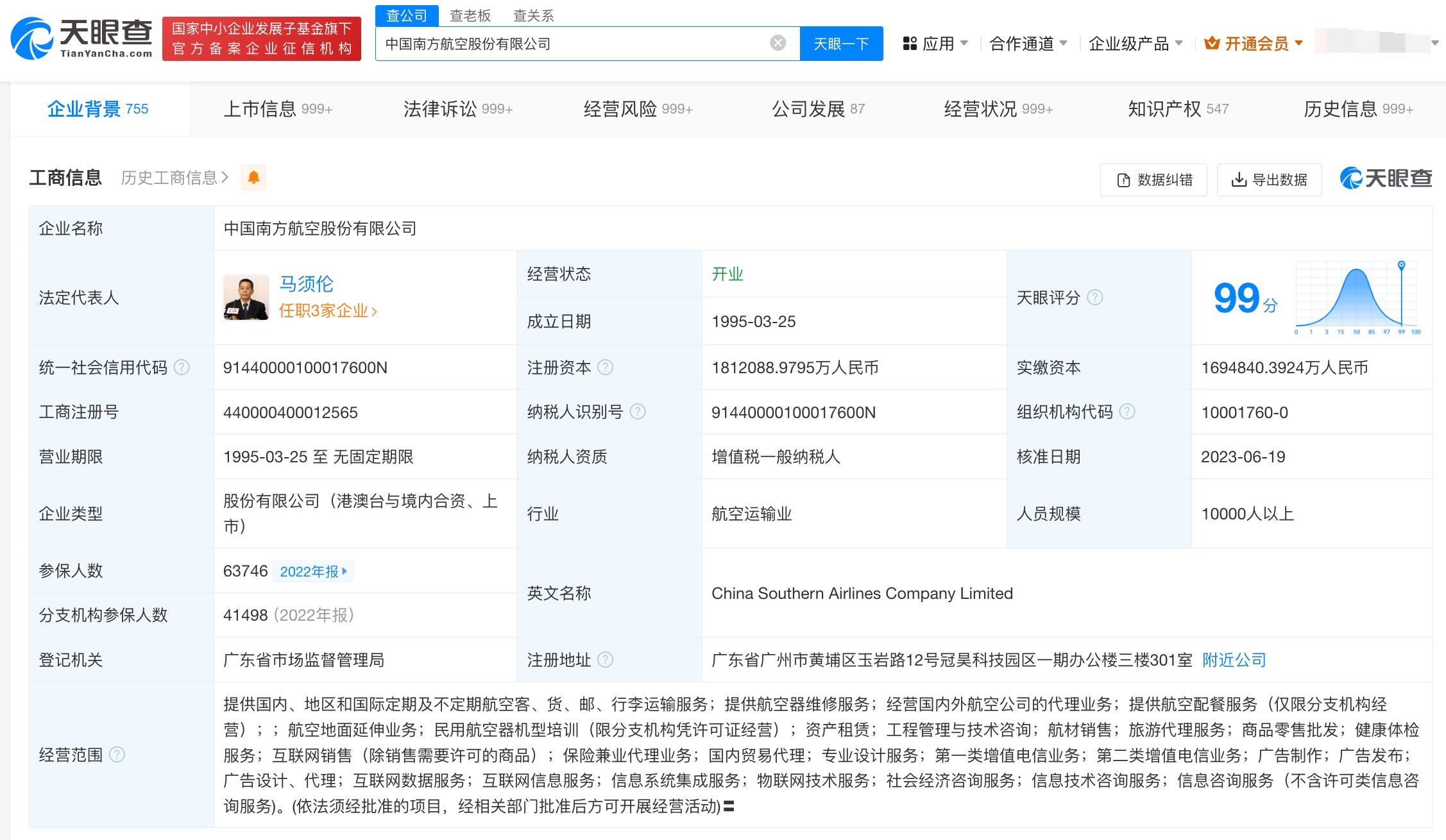Open the 开通会员 membership dropdown
This screenshot has width=1446, height=840.
1254,44
